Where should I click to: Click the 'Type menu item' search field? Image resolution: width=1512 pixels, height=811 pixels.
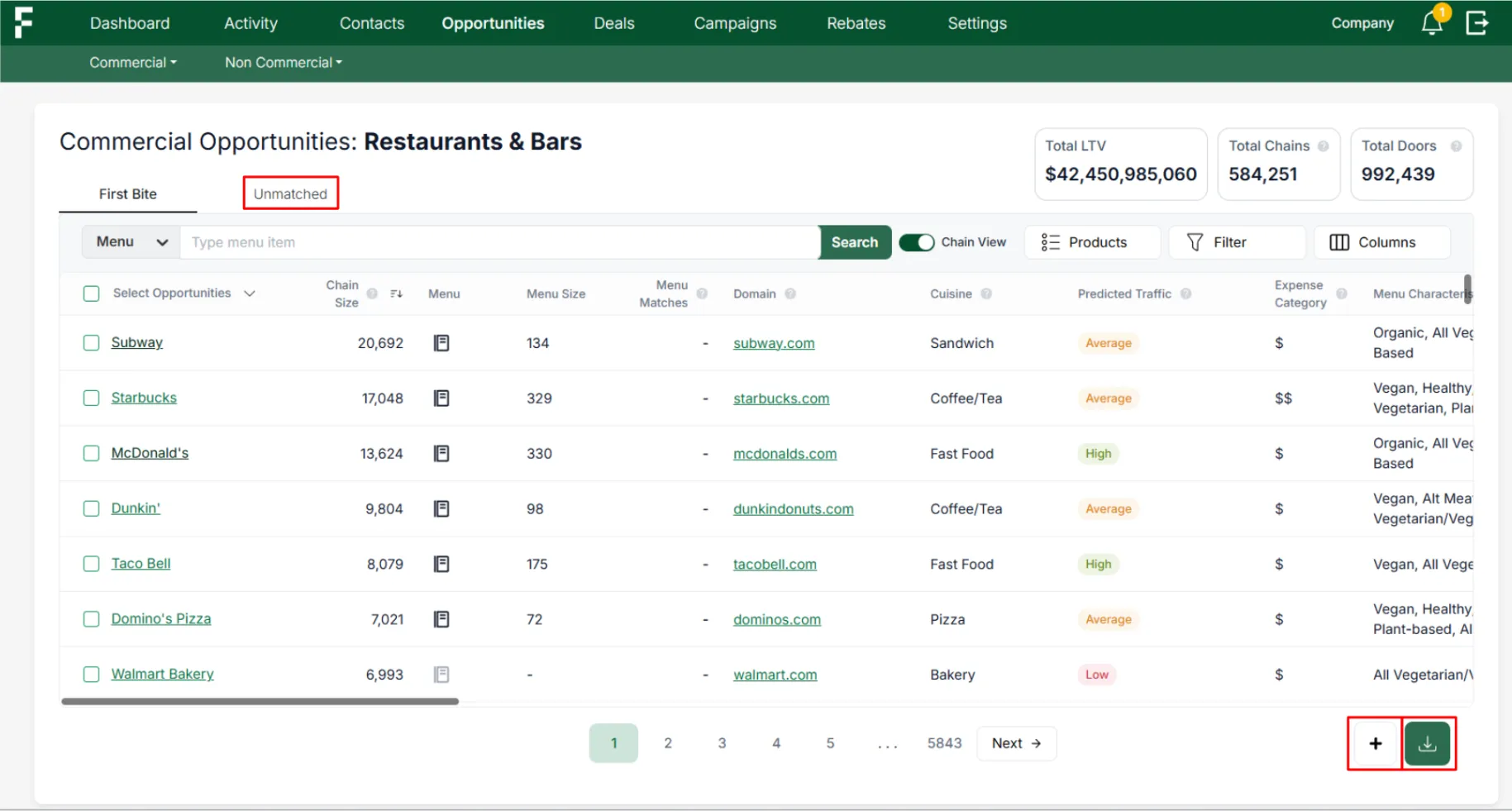[x=499, y=242]
